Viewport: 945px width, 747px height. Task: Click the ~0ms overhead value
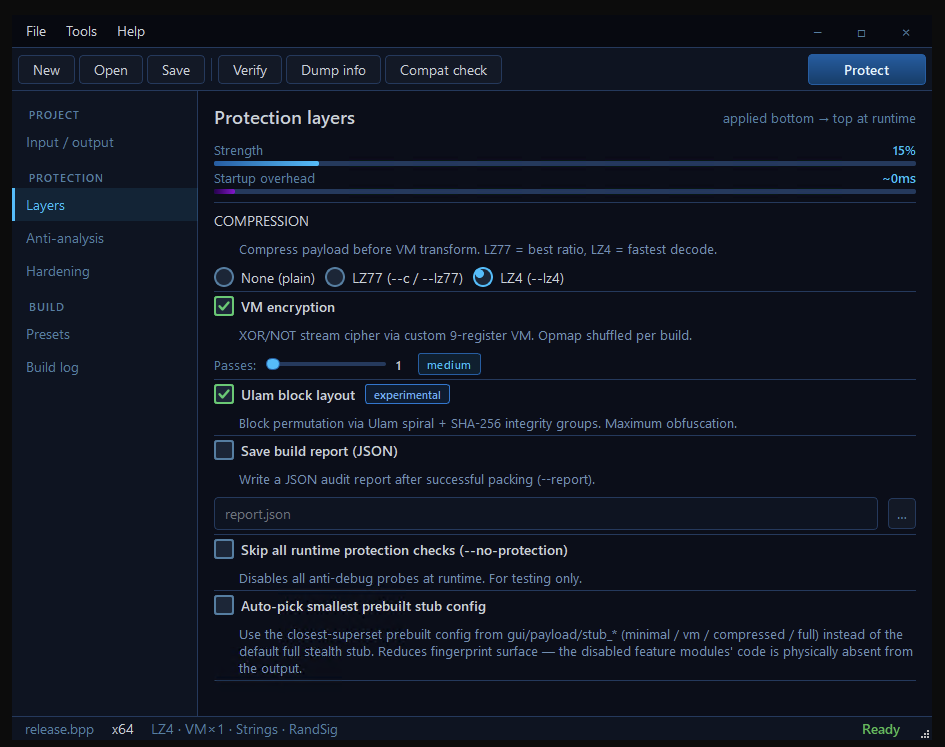(899, 178)
